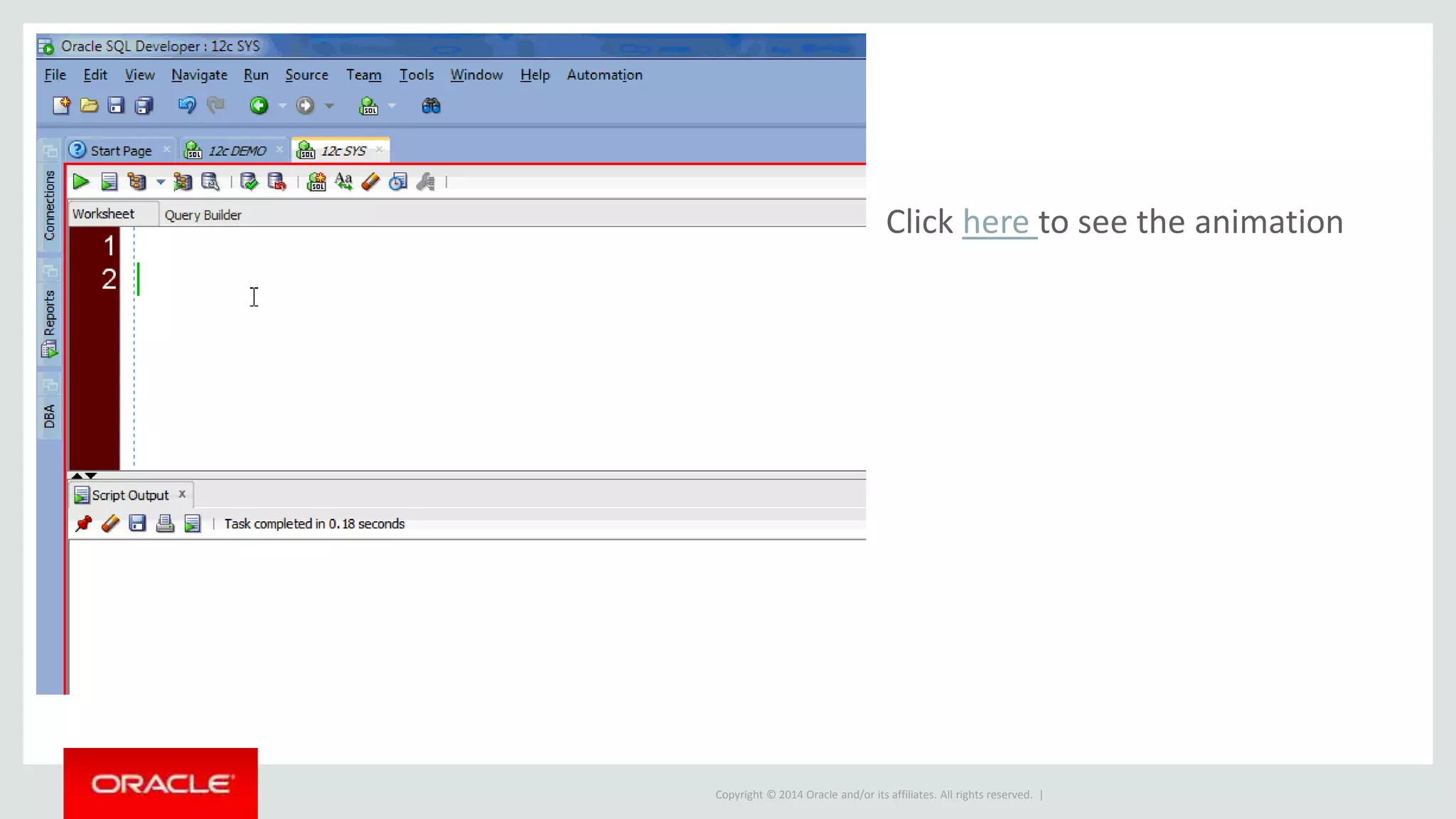Expand the forward navigation history dropdown arrow
1456x819 pixels.
[x=329, y=106]
